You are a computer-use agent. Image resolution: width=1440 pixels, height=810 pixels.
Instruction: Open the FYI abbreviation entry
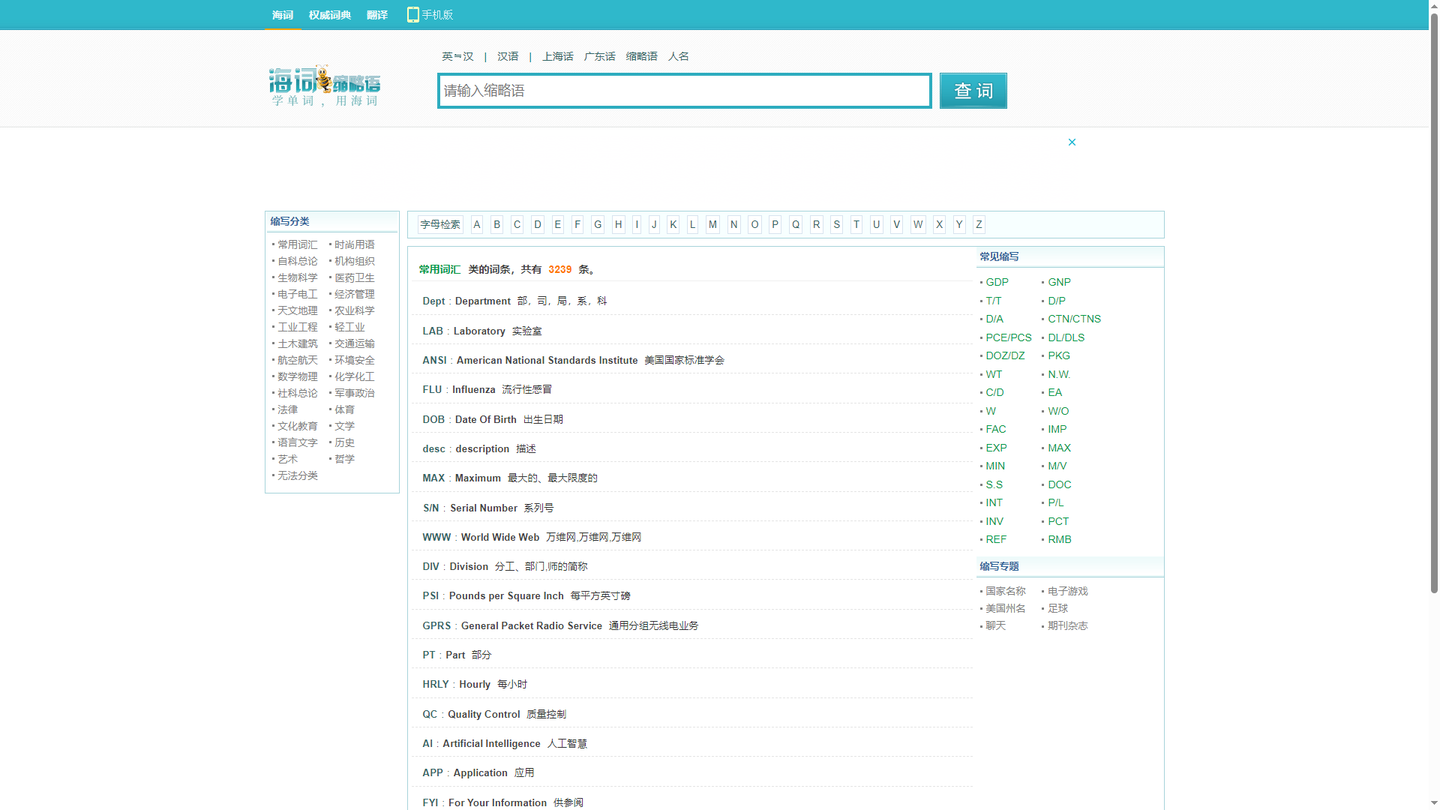point(430,803)
